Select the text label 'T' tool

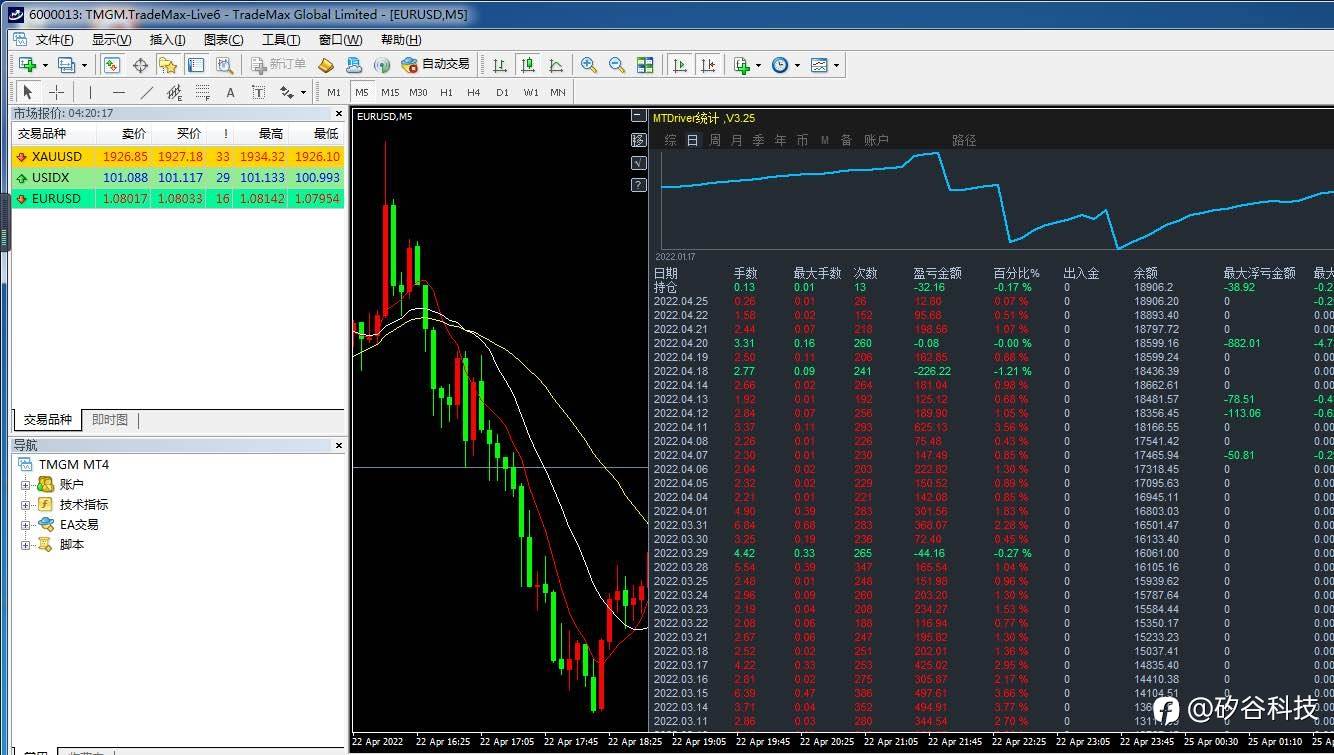point(258,92)
